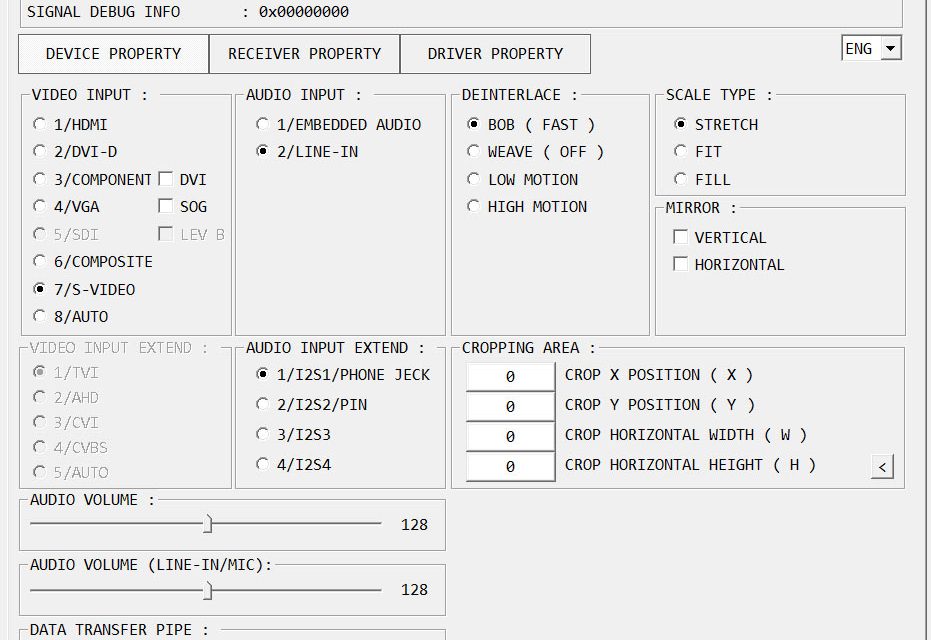Select 1/EMBEDDED AUDIO input
Image resolution: width=931 pixels, height=640 pixels.
pyautogui.click(x=262, y=125)
